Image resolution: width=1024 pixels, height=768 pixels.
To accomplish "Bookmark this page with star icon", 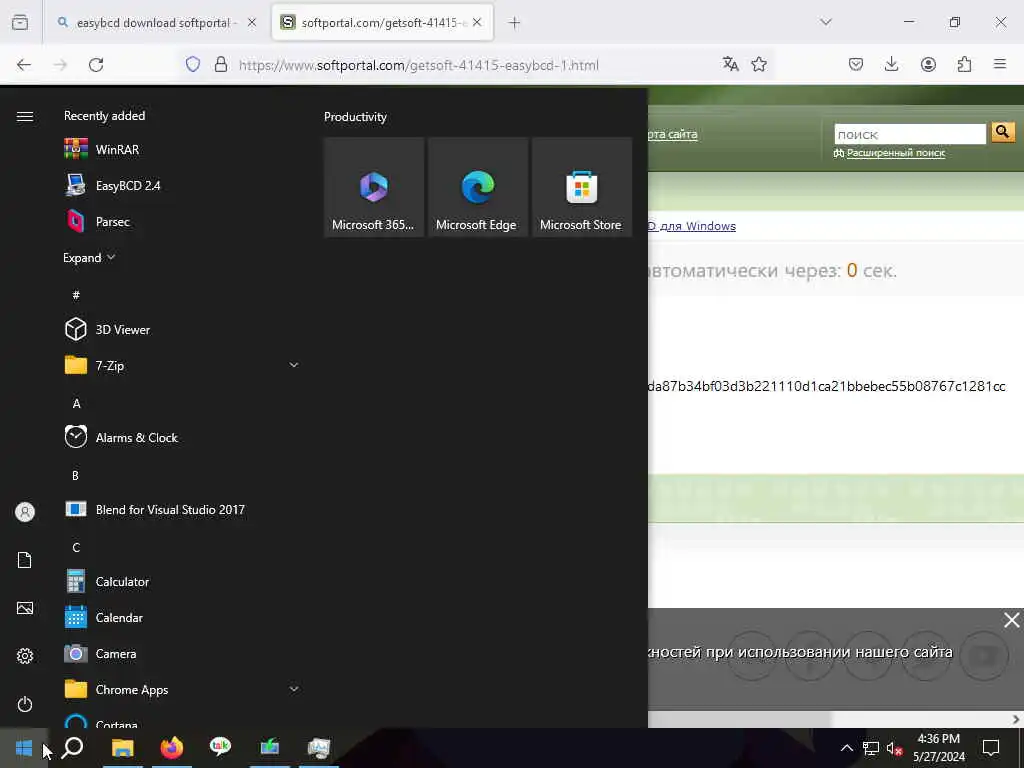I will (759, 64).
